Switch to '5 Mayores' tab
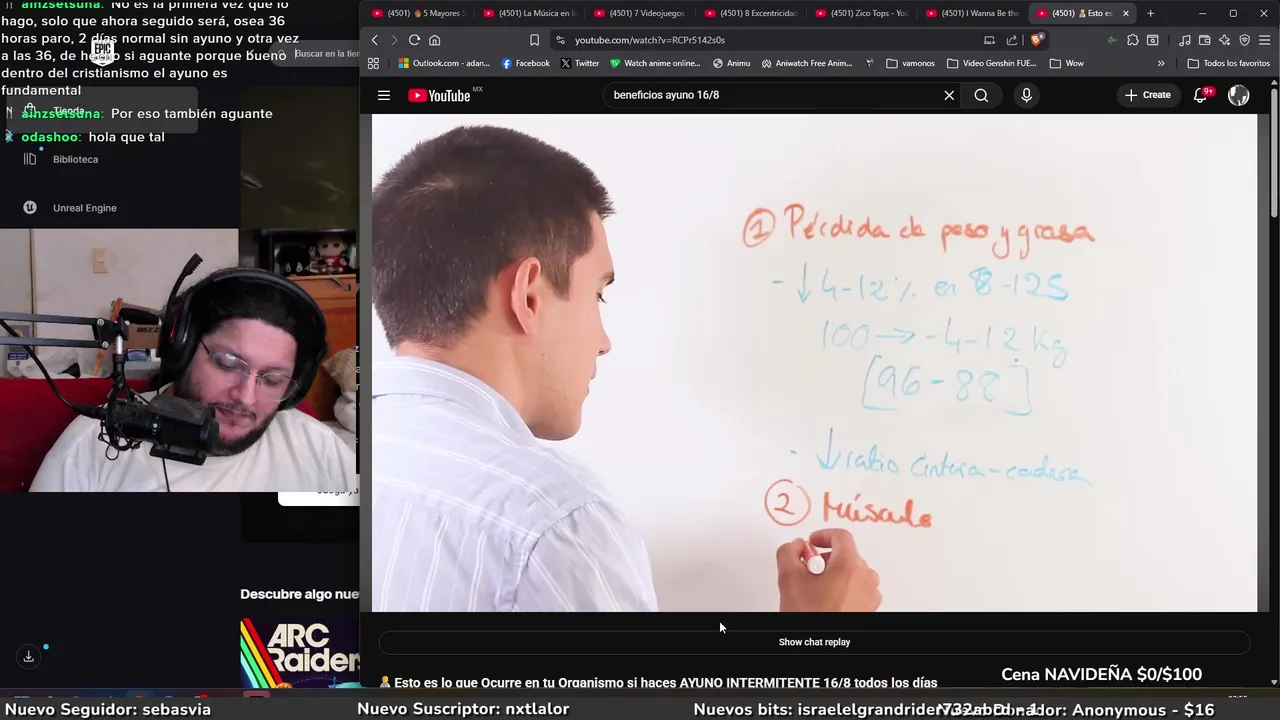Screen dimensions: 1280x720 pyautogui.click(x=420, y=13)
